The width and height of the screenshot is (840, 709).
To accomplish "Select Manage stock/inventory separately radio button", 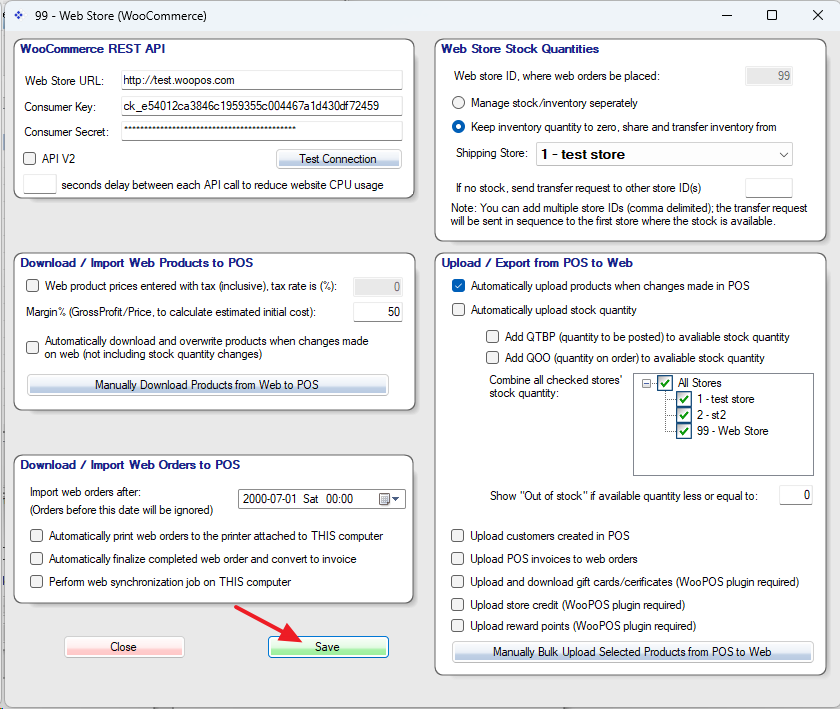I will coord(459,102).
